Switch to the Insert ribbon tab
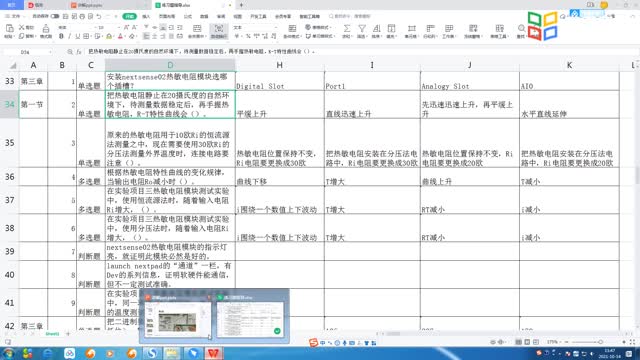The width and height of the screenshot is (640, 360). pos(146,16)
